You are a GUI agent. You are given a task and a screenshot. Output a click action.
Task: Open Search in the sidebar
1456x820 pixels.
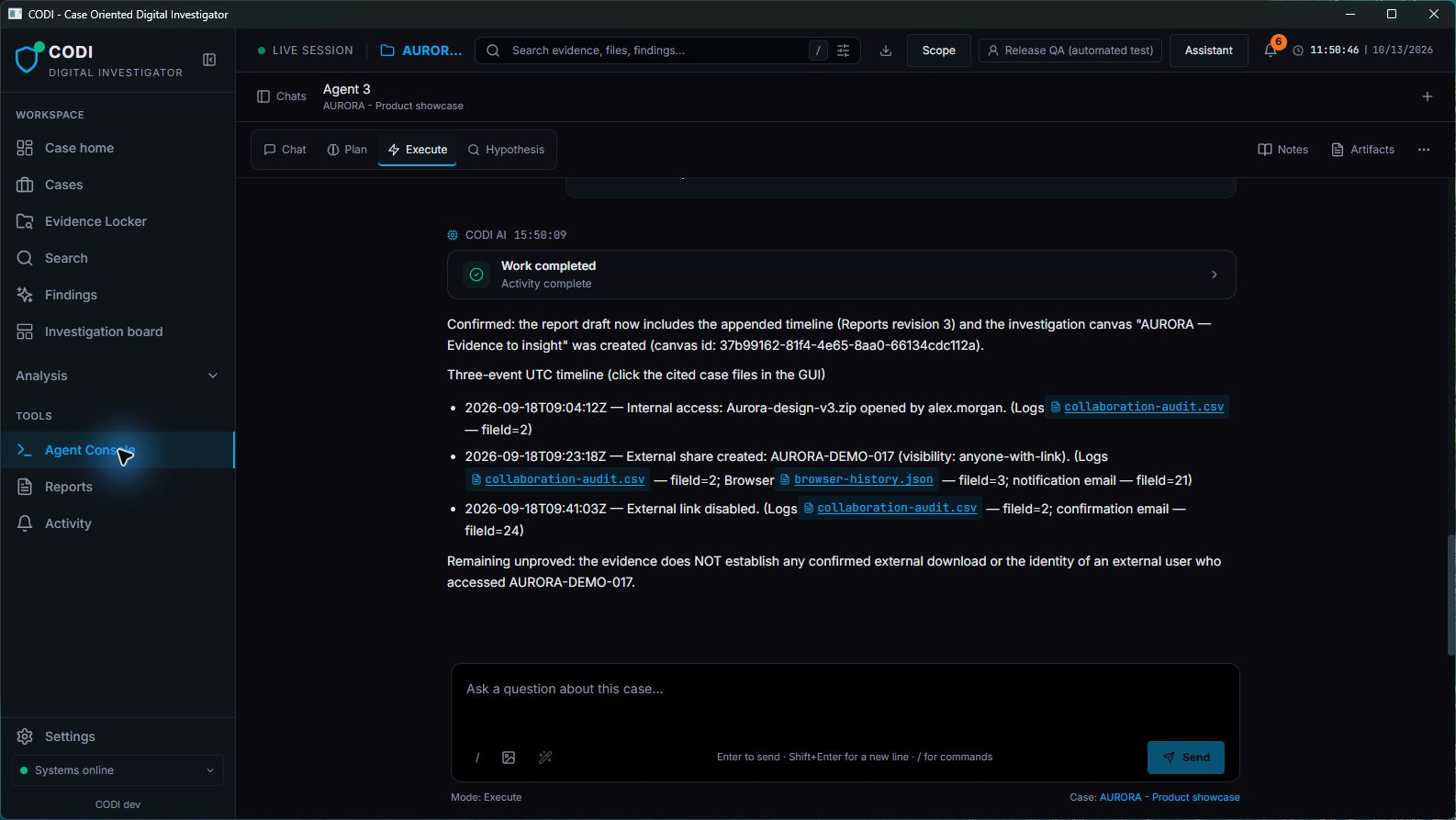click(x=118, y=258)
